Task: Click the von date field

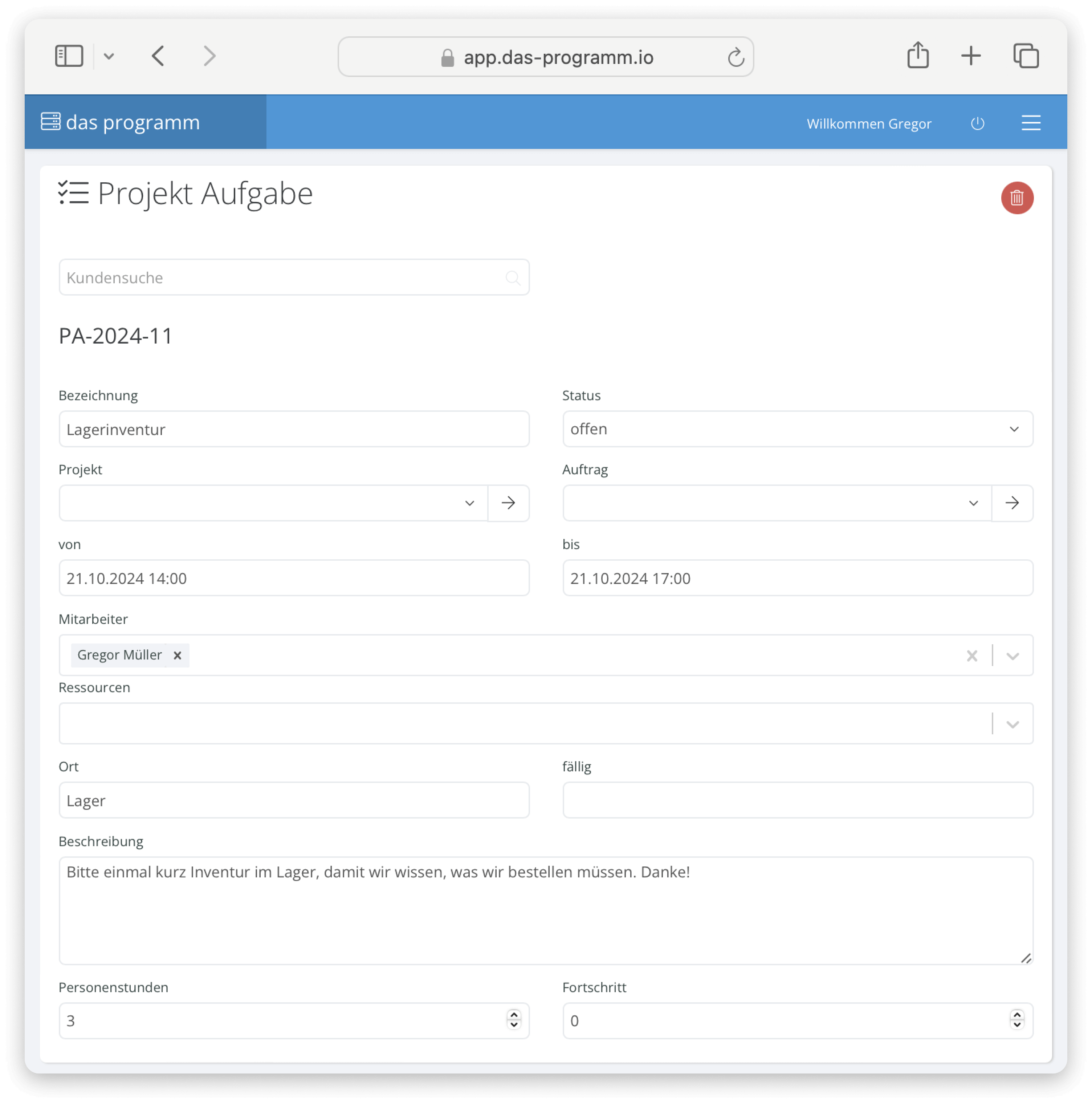Action: tap(294, 578)
